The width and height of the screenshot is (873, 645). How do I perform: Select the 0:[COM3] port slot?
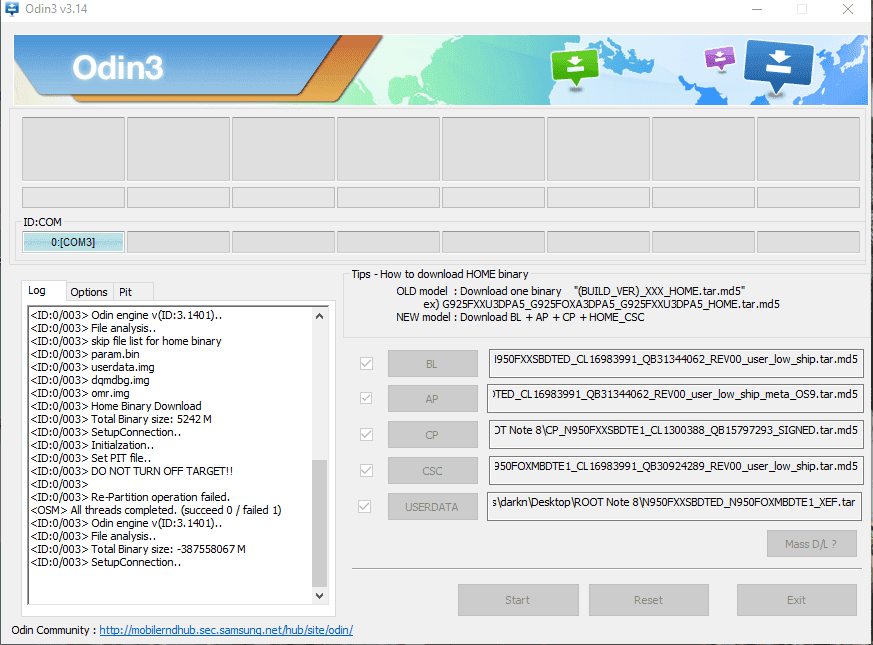click(73, 242)
